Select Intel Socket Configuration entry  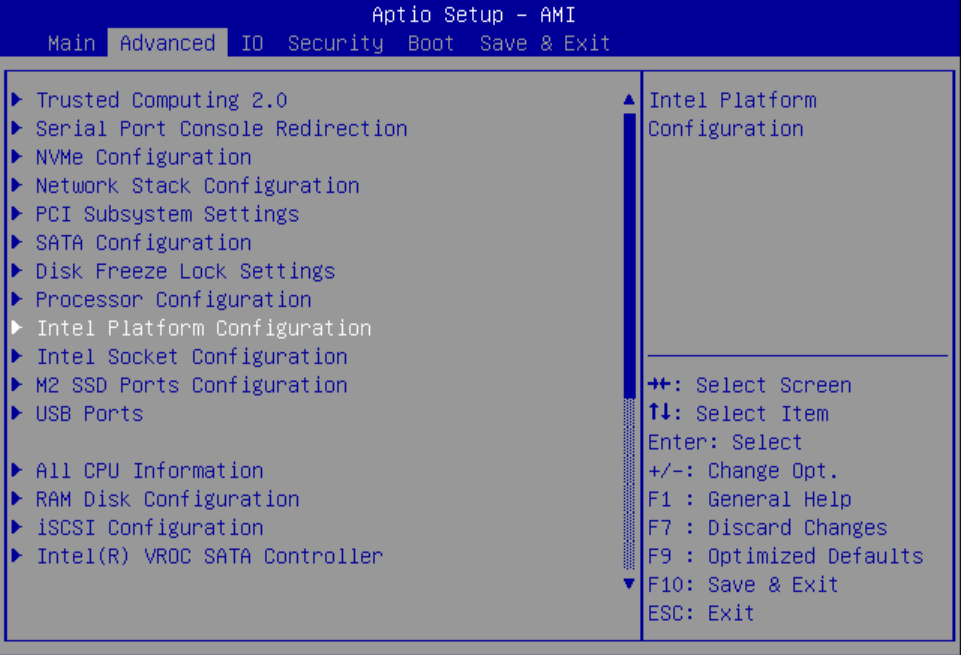coord(191,357)
